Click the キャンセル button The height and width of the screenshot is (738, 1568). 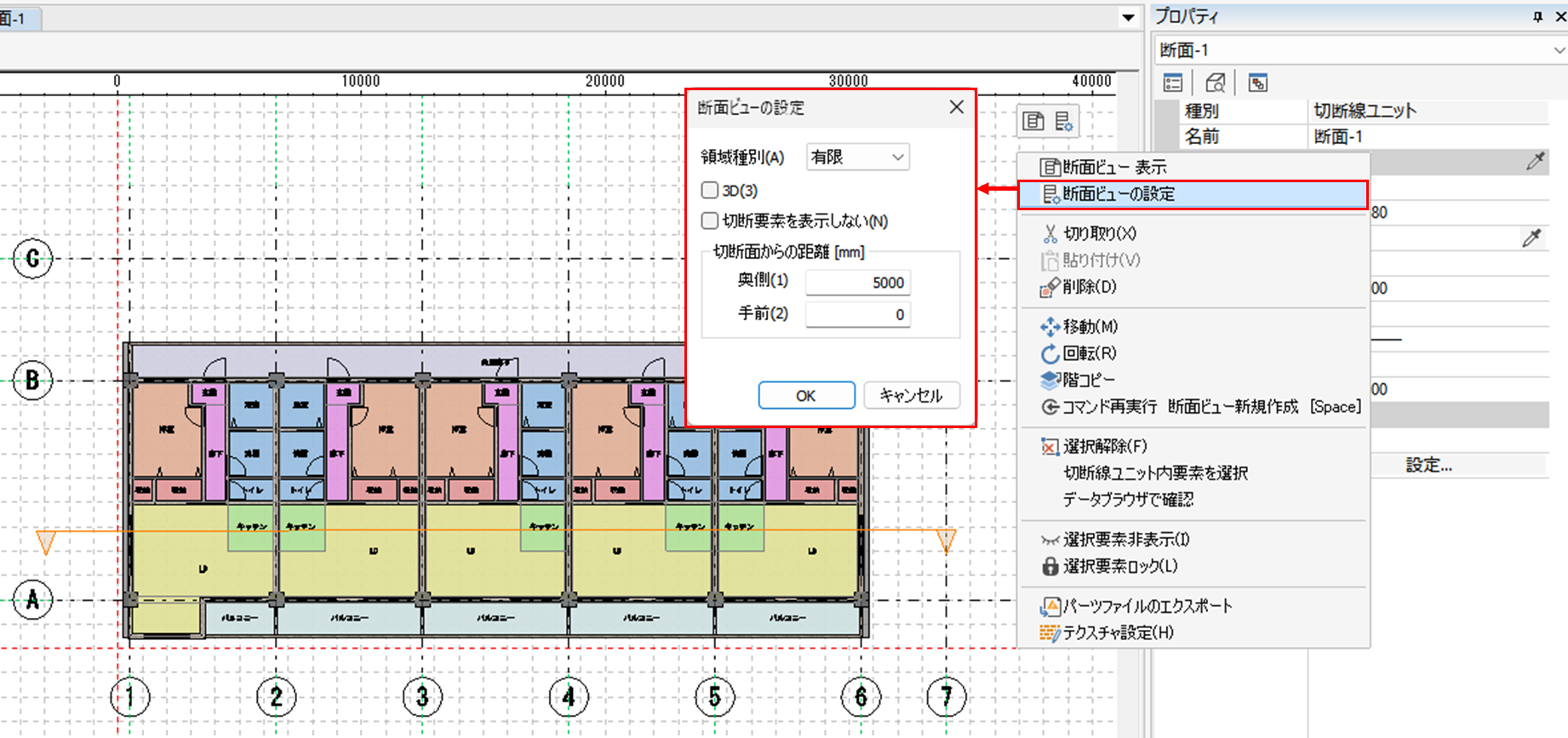(911, 395)
